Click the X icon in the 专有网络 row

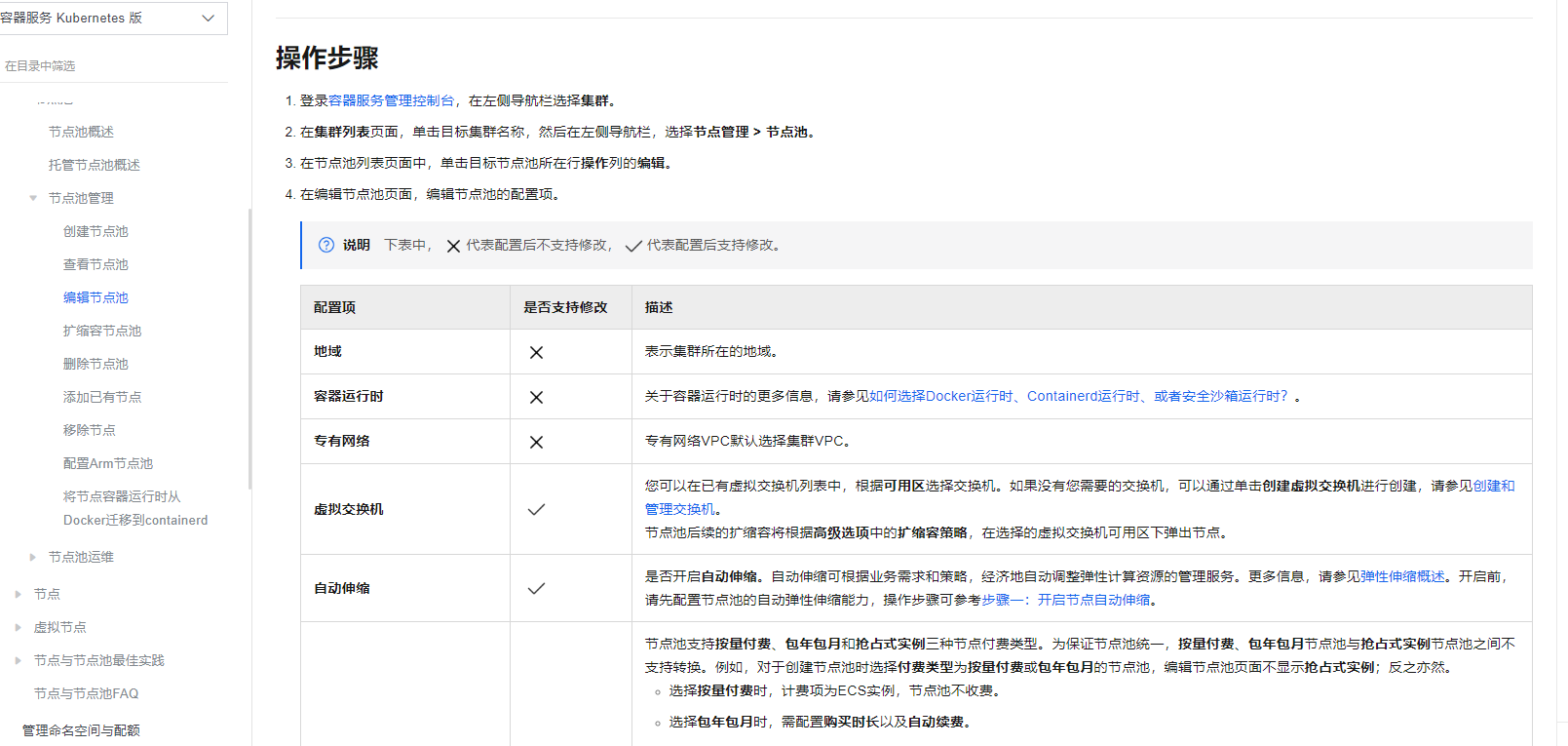[x=536, y=442]
